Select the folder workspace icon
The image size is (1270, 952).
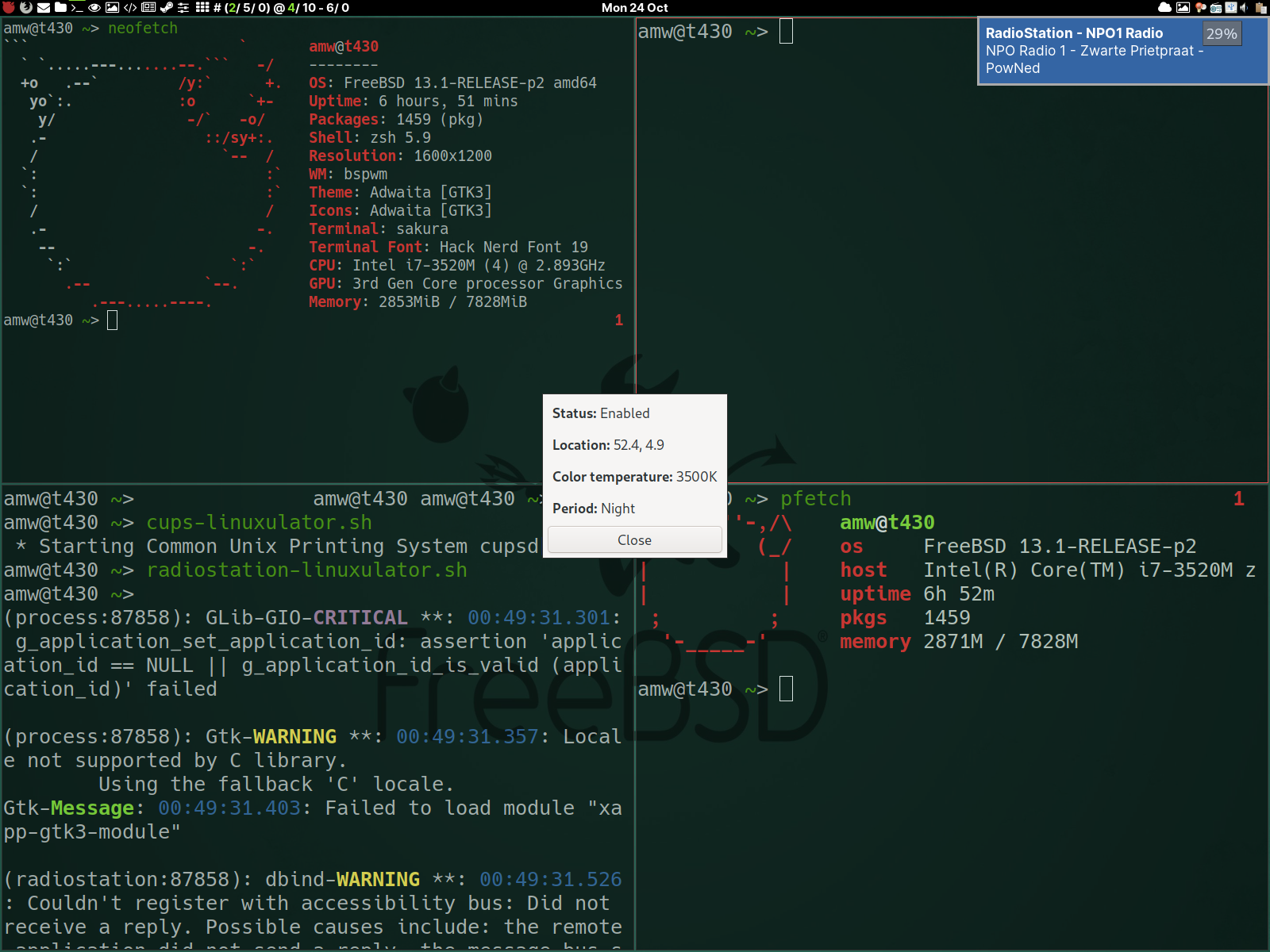60,7
